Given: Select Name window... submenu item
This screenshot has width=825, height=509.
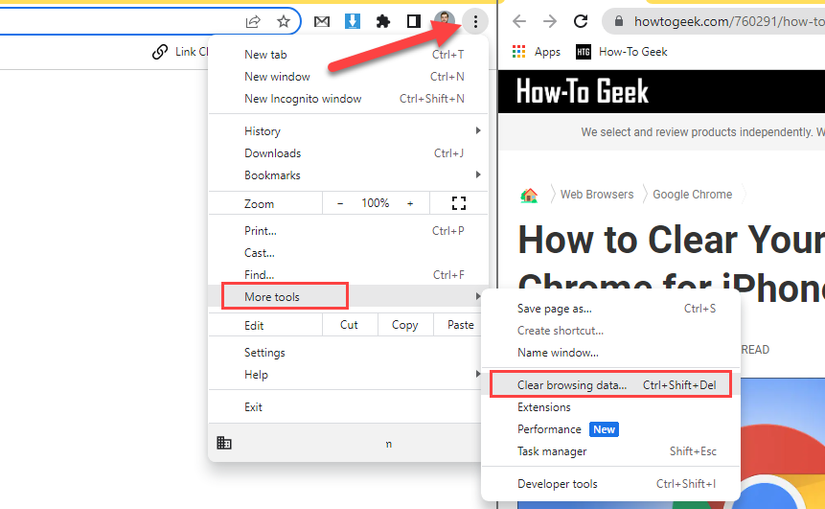Looking at the screenshot, I should (x=611, y=353).
